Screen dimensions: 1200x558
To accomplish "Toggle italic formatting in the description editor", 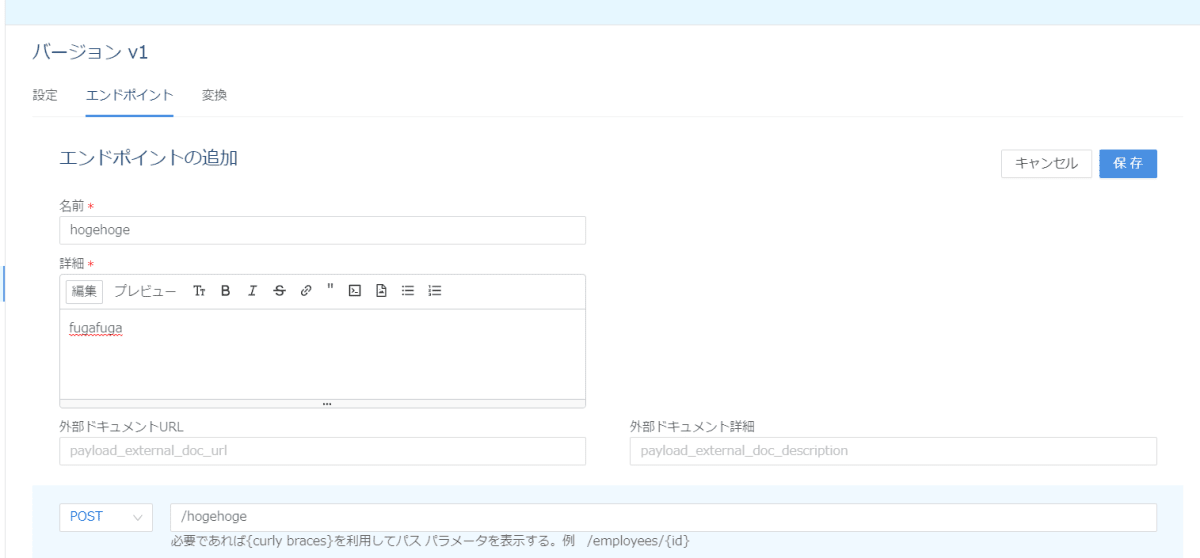I will point(252,291).
